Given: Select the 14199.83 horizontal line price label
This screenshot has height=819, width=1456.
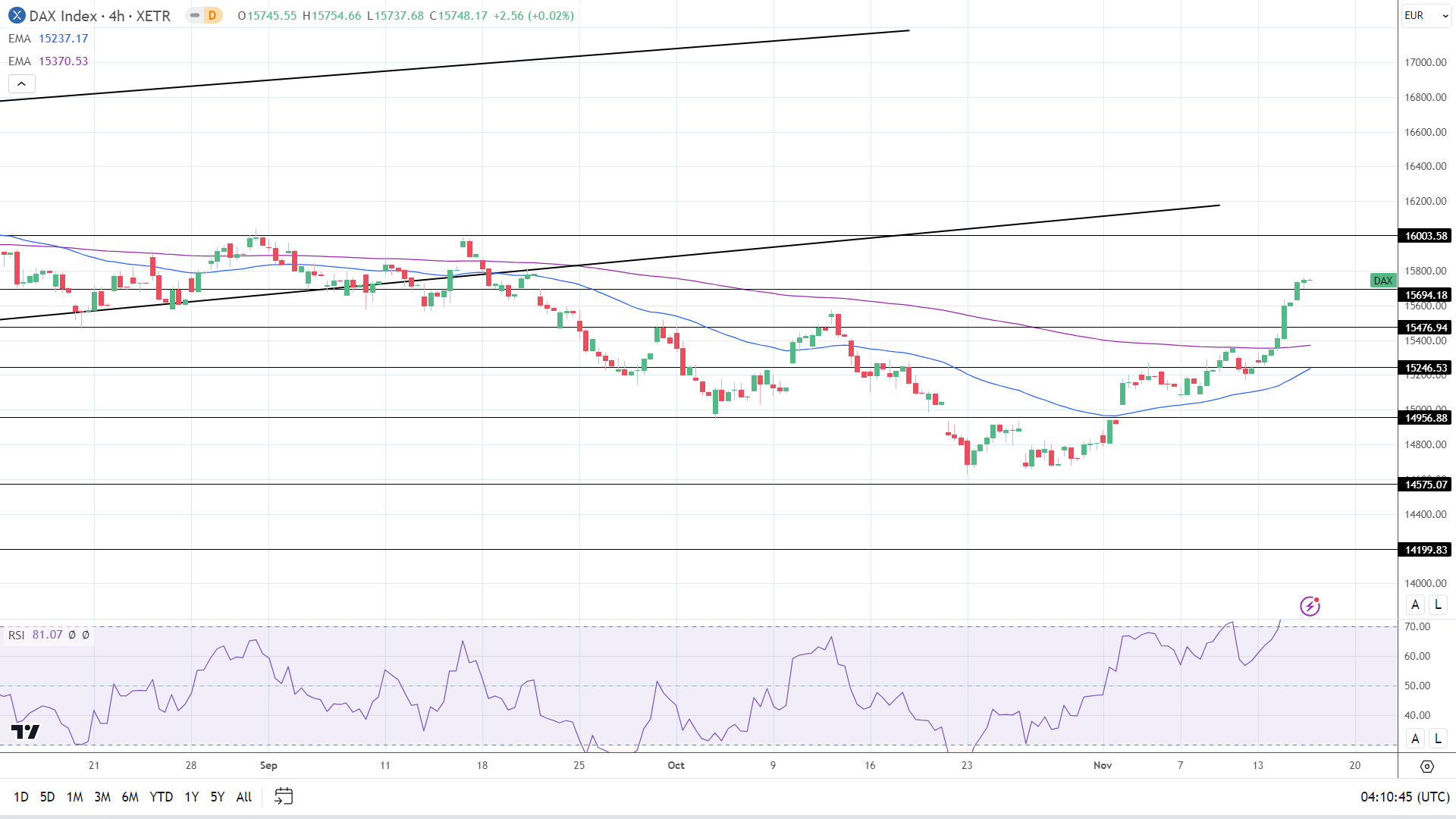Looking at the screenshot, I should tap(1425, 550).
